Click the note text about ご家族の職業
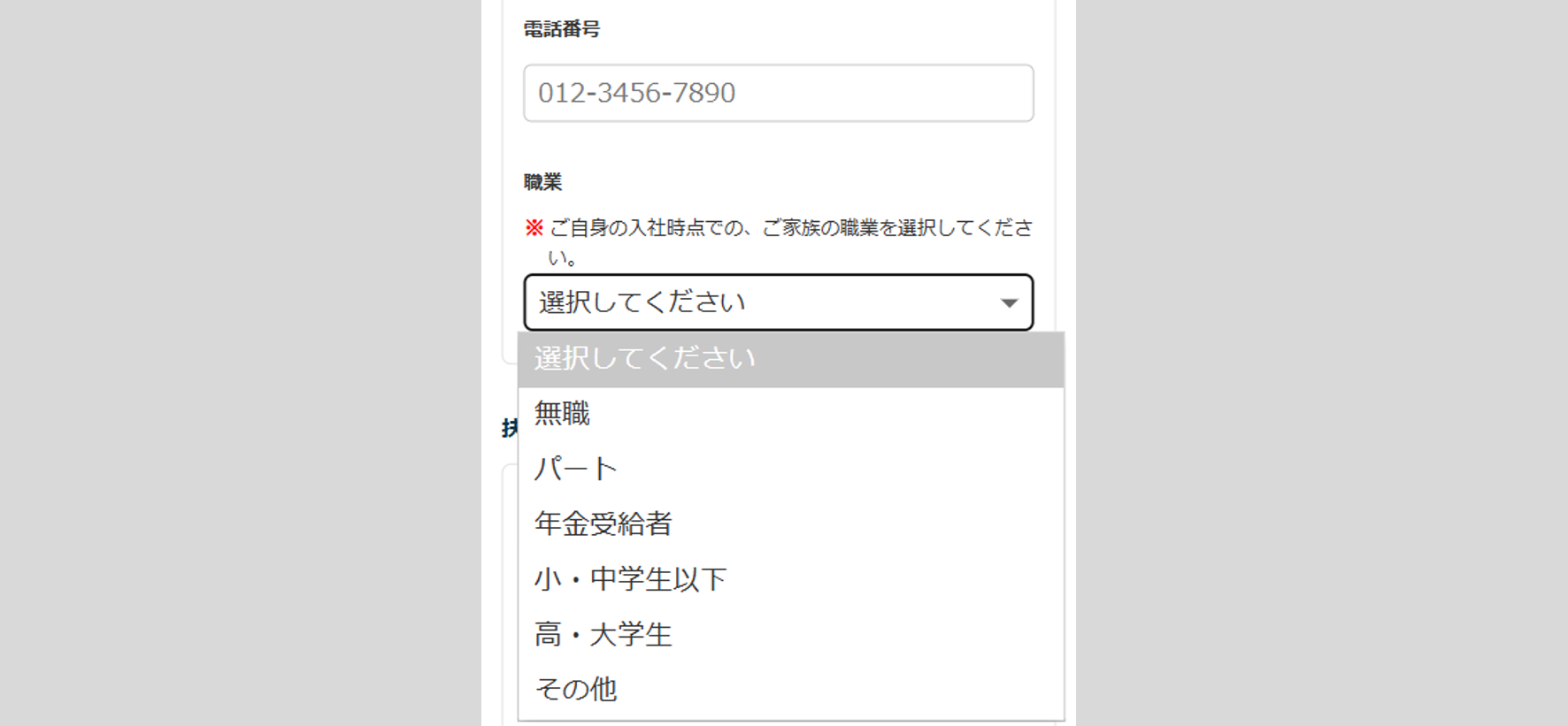Image resolution: width=1568 pixels, height=726 pixels. (x=790, y=228)
